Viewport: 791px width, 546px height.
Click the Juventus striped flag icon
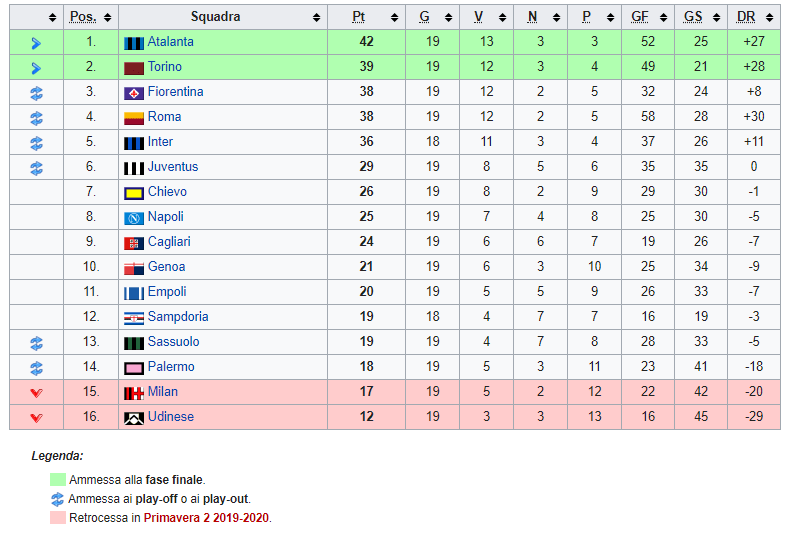tap(134, 169)
